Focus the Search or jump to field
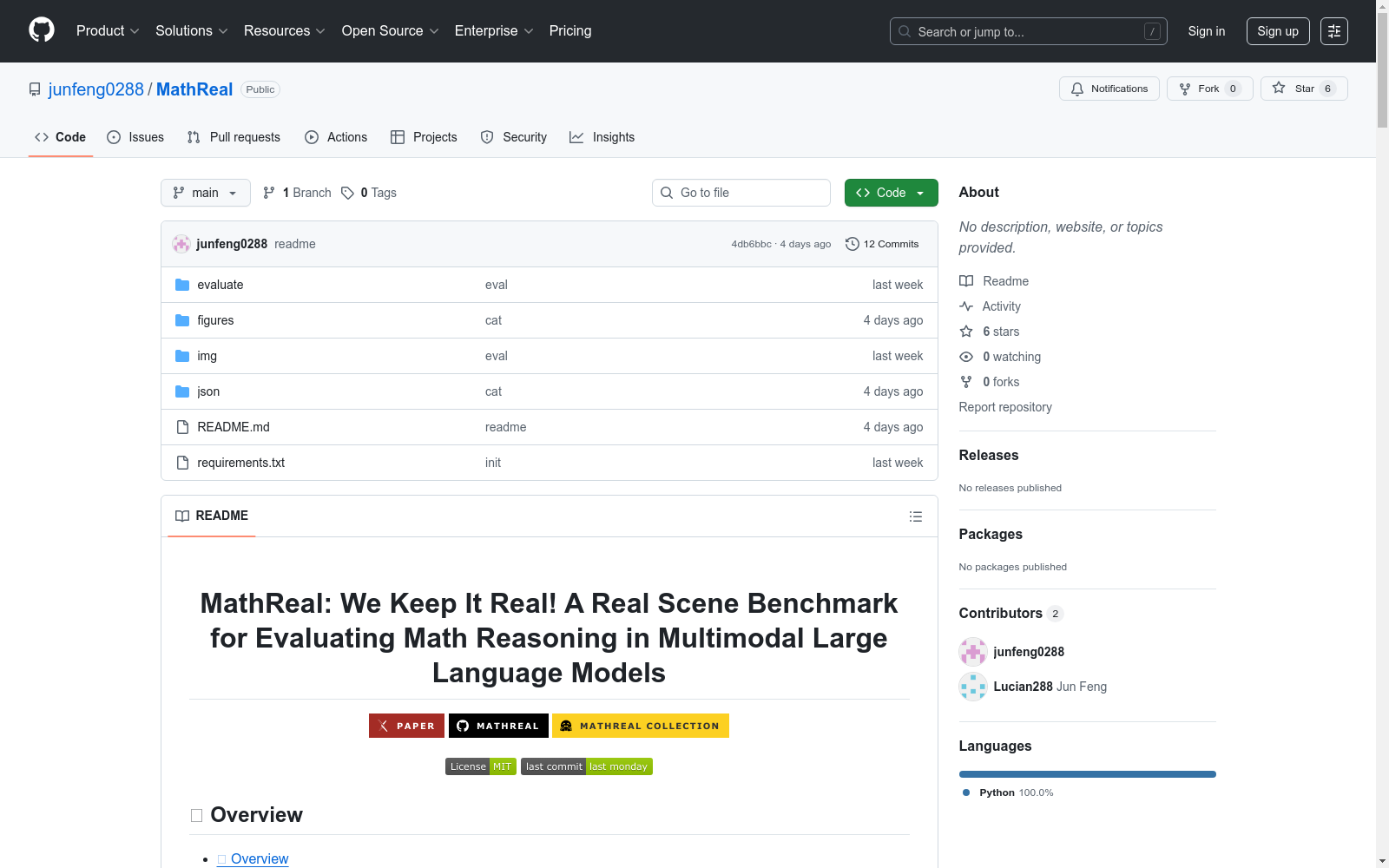1389x868 pixels. pos(1029,31)
